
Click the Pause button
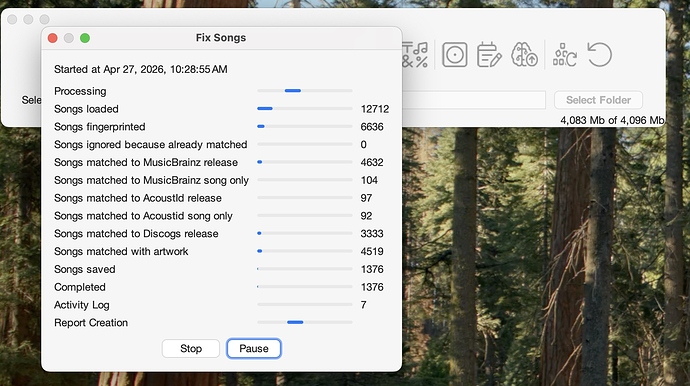pyautogui.click(x=254, y=349)
